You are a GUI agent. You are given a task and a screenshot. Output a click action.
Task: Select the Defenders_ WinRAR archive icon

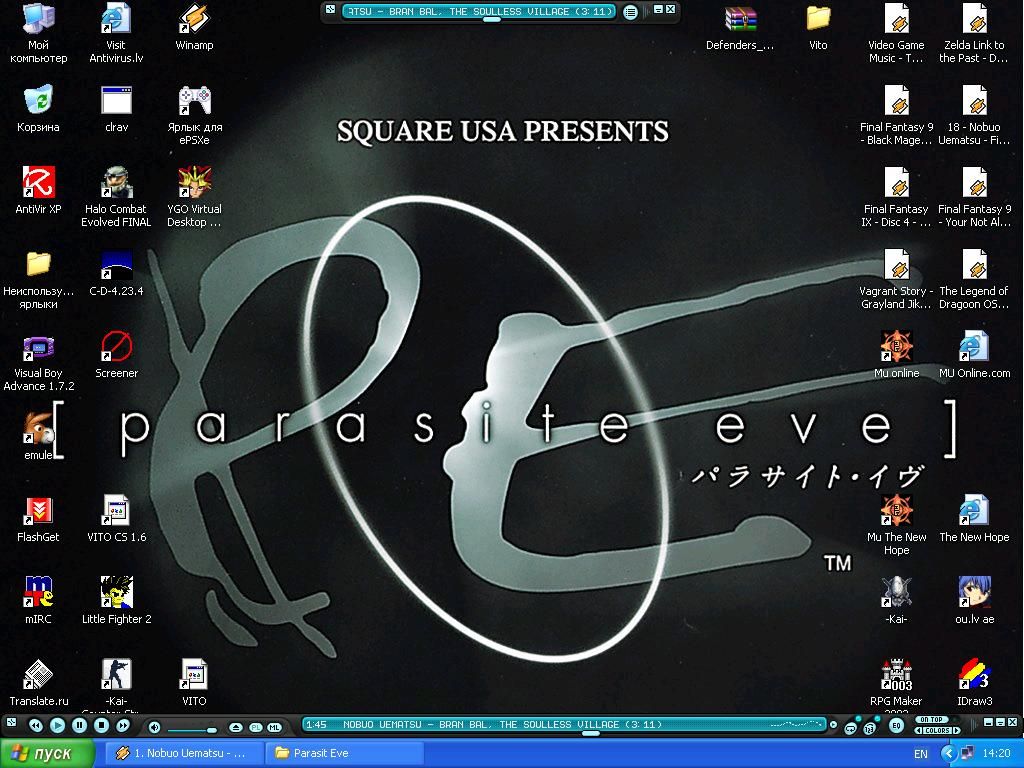pyautogui.click(x=740, y=27)
